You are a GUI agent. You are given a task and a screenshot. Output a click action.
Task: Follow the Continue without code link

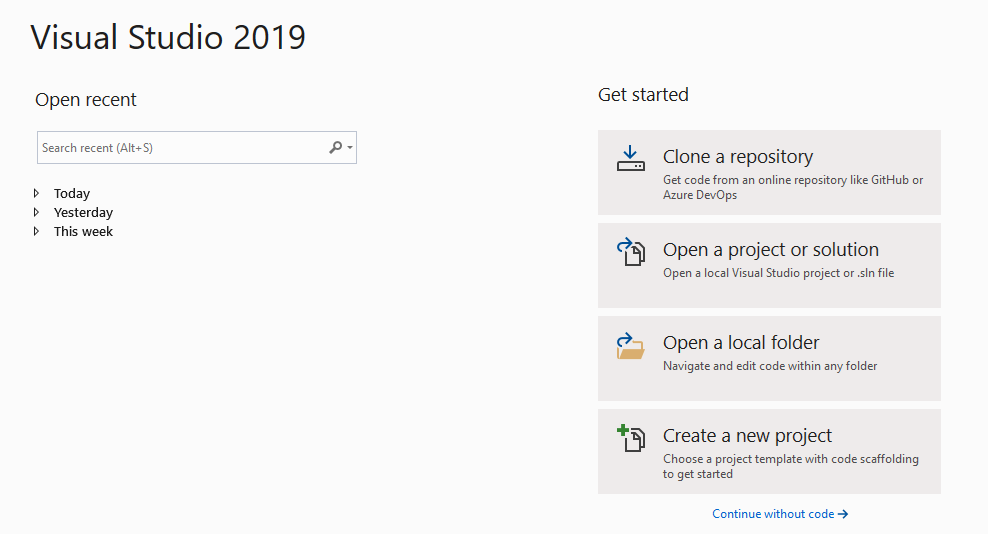pyautogui.click(x=773, y=514)
